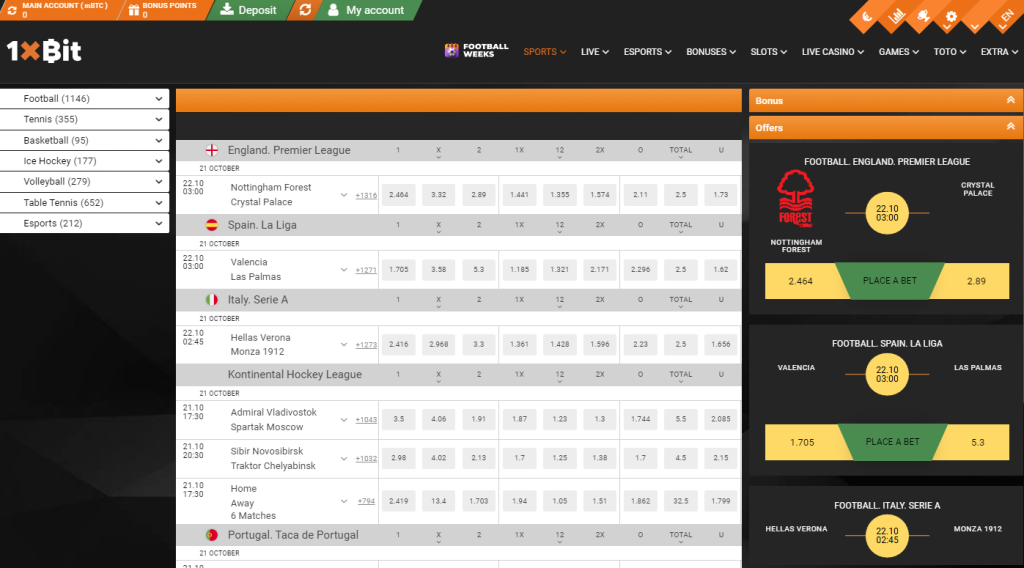
Task: Place a bet on Valencia vs Las Palmas offer
Action: point(892,442)
